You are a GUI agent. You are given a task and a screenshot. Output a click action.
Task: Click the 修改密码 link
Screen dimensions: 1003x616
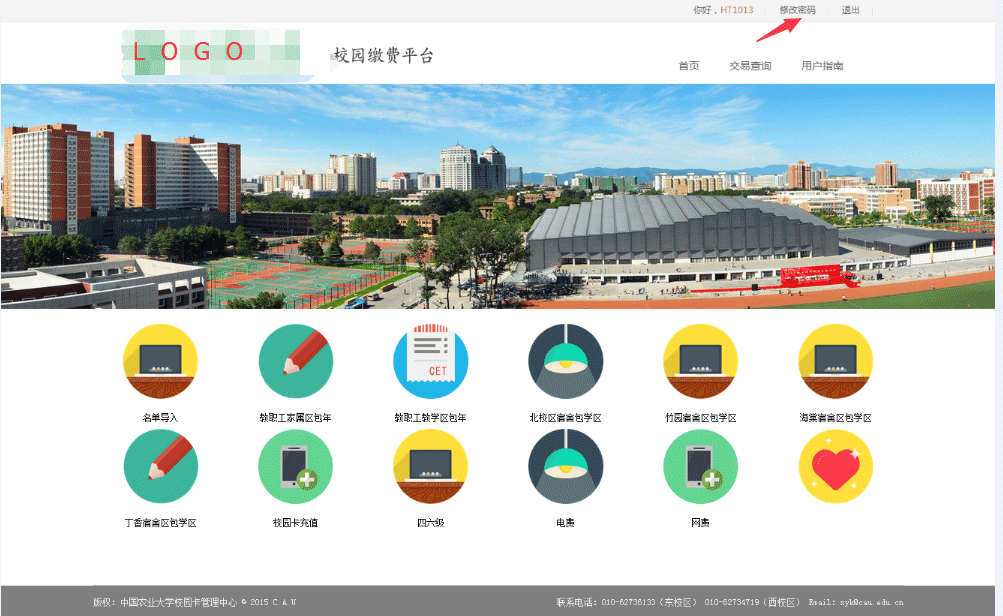coord(797,10)
